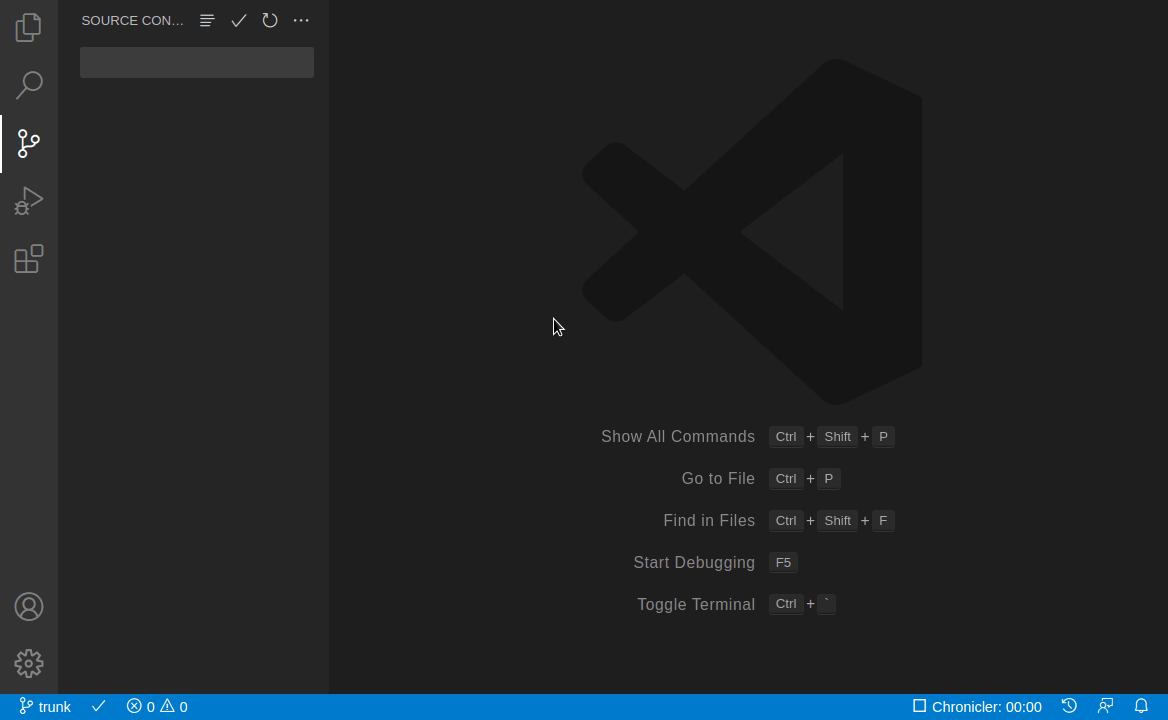Click the F5 key hint
Screen dimensions: 1168x720
click(783, 563)
